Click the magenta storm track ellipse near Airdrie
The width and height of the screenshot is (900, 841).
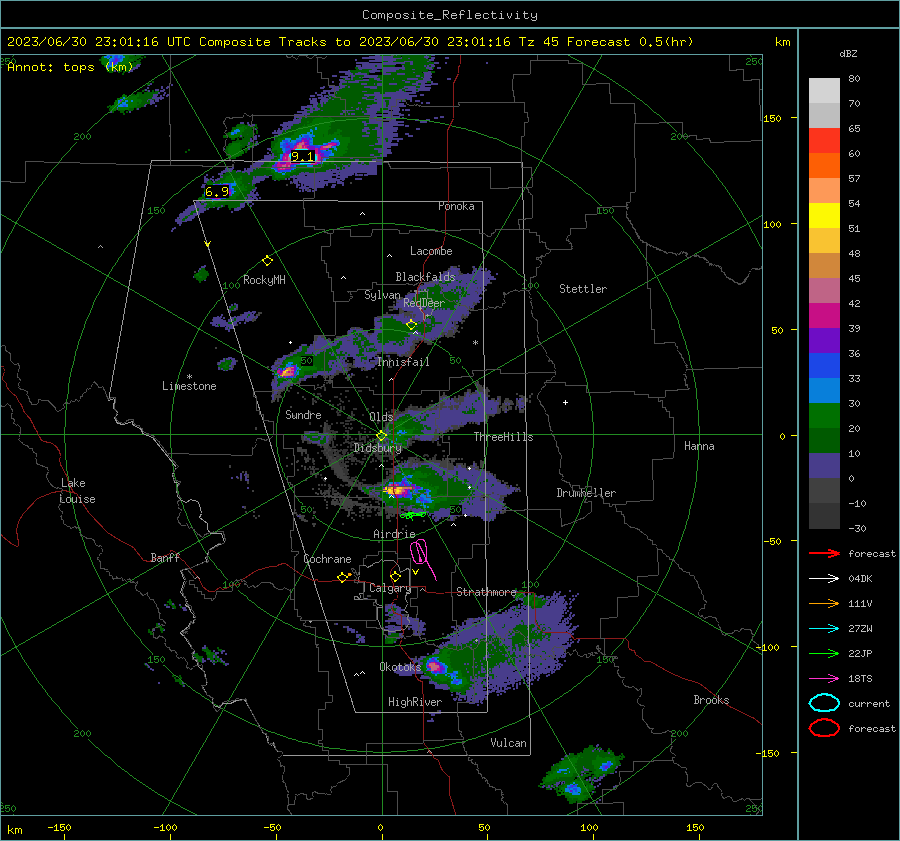(x=419, y=551)
